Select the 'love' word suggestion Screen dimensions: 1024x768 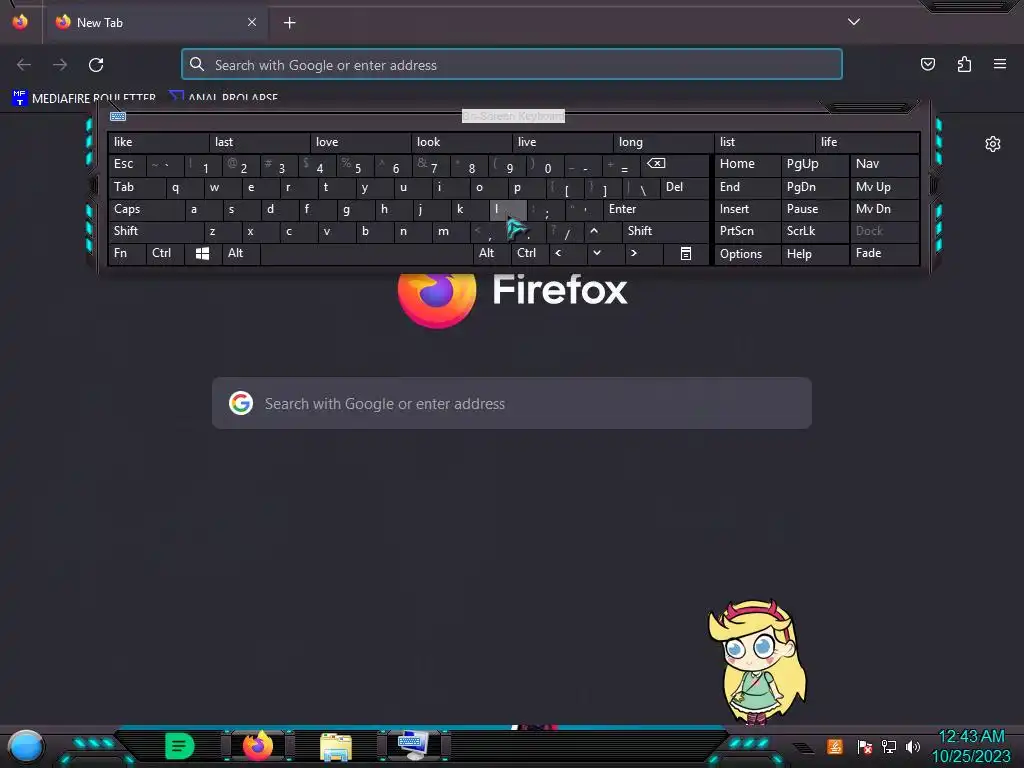[360, 142]
